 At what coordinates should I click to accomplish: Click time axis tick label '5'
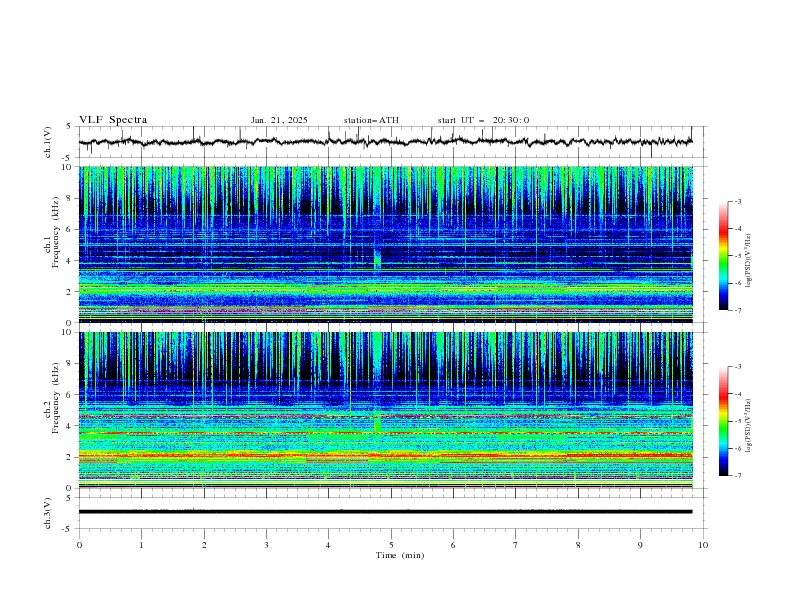pyautogui.click(x=391, y=545)
